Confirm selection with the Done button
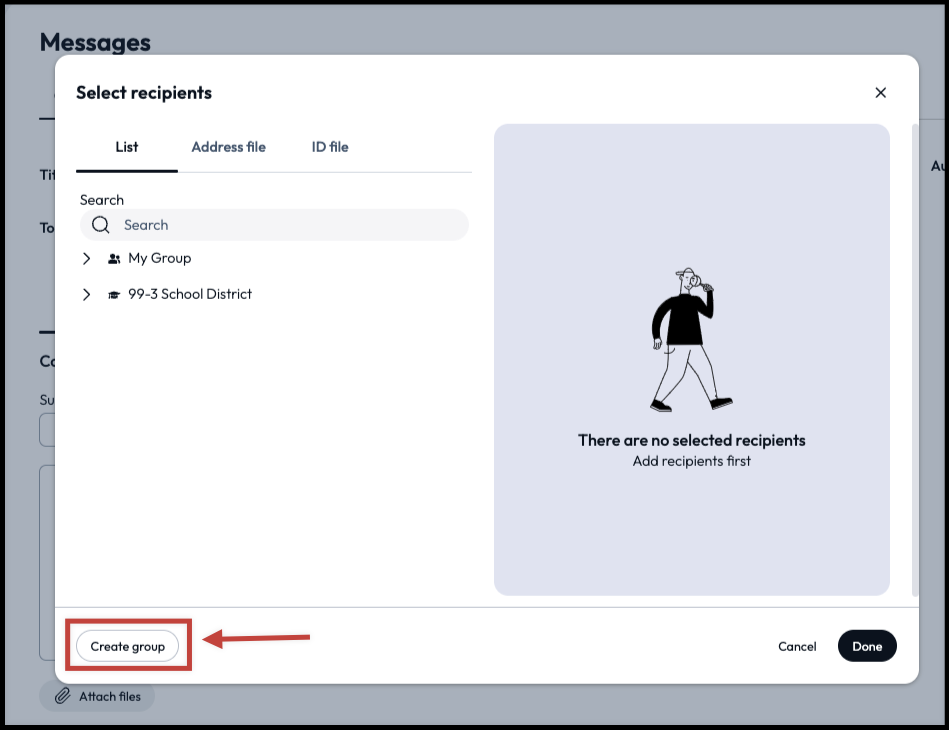The width and height of the screenshot is (949, 730). (866, 646)
